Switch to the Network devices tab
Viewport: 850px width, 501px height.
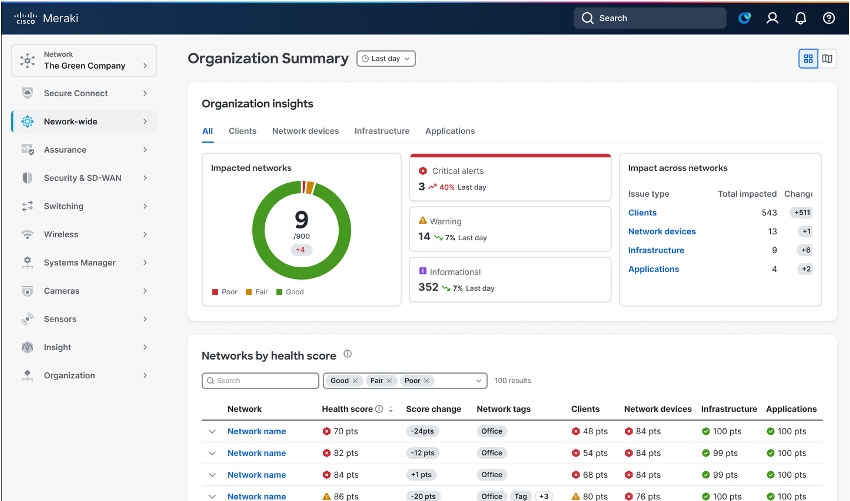305,131
